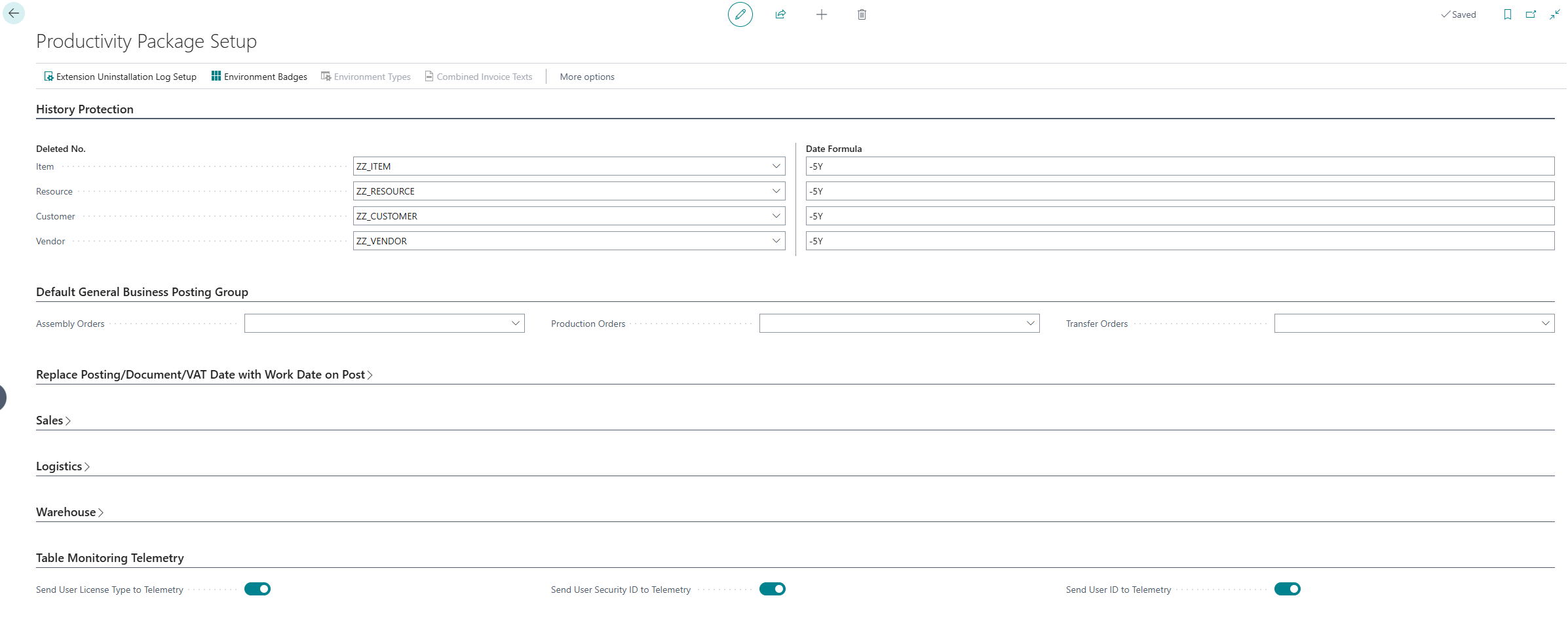Click the share icon in the top bar

[x=780, y=14]
